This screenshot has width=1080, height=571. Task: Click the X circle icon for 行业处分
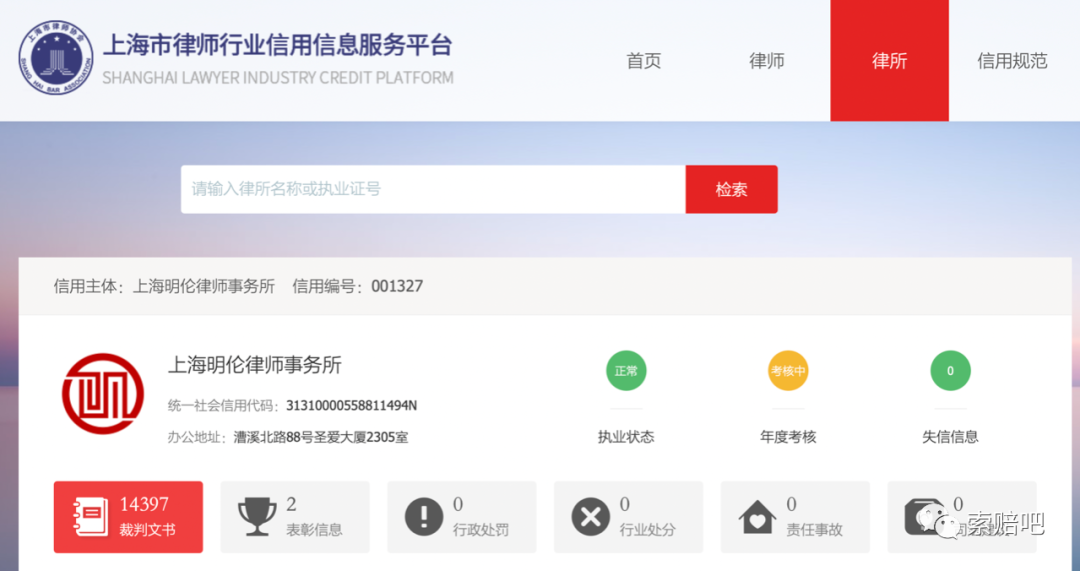[x=590, y=517]
